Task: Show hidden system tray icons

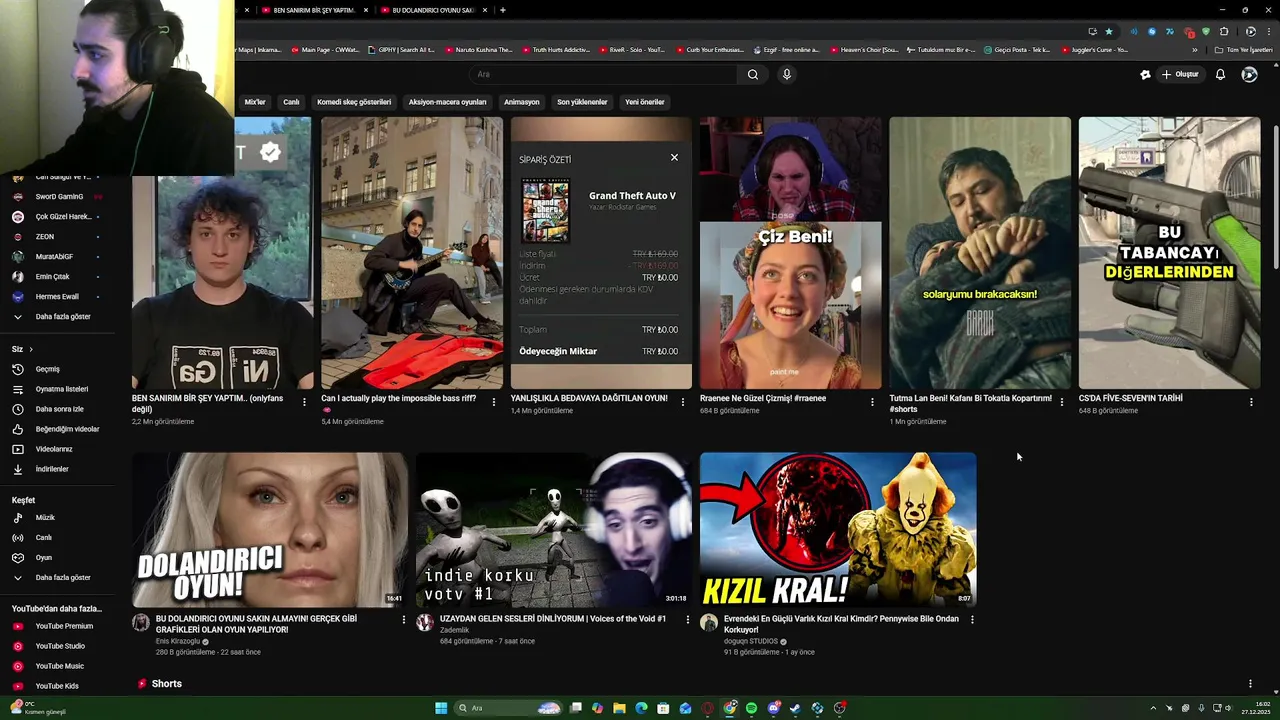Action: (x=1154, y=708)
